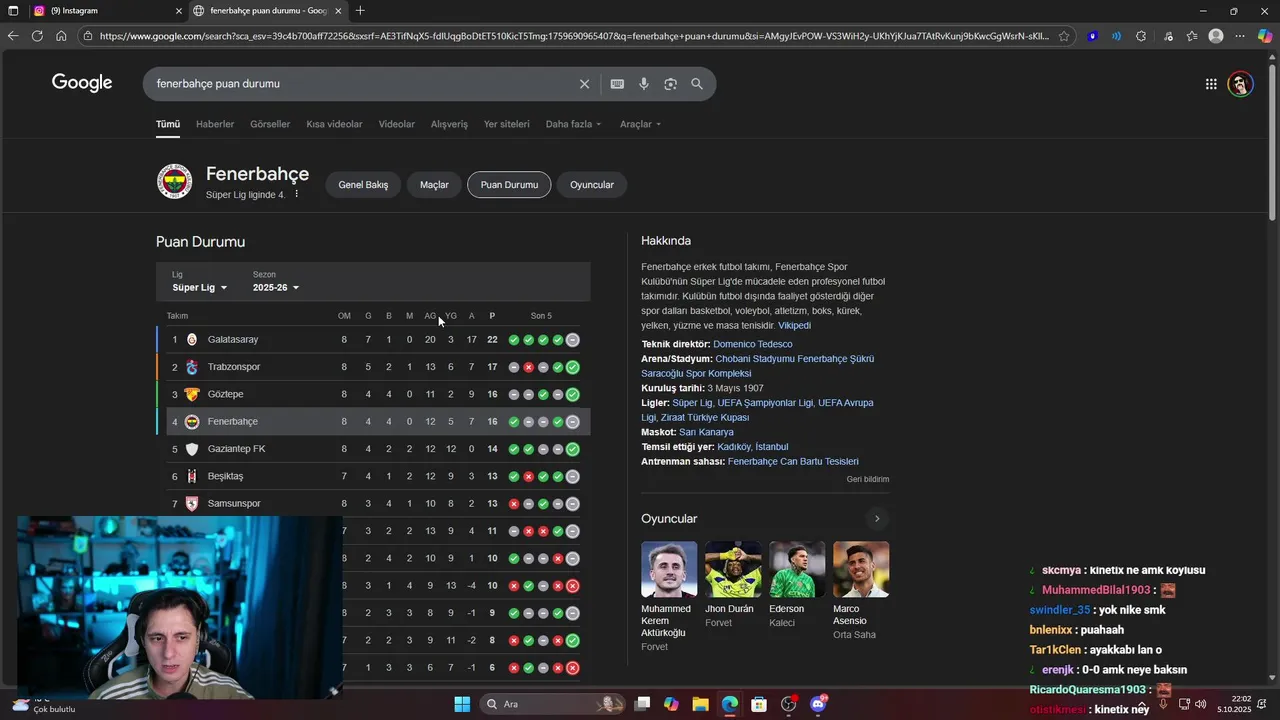The image size is (1280, 720).
Task: Open the Google account avatar
Action: pos(1240,84)
